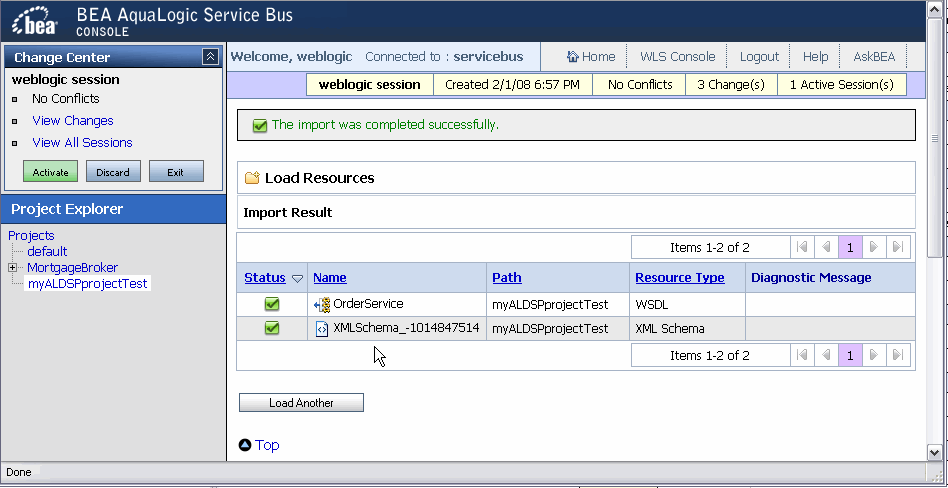The image size is (948, 488).
Task: Open the AskBEA link
Action: coord(874,57)
